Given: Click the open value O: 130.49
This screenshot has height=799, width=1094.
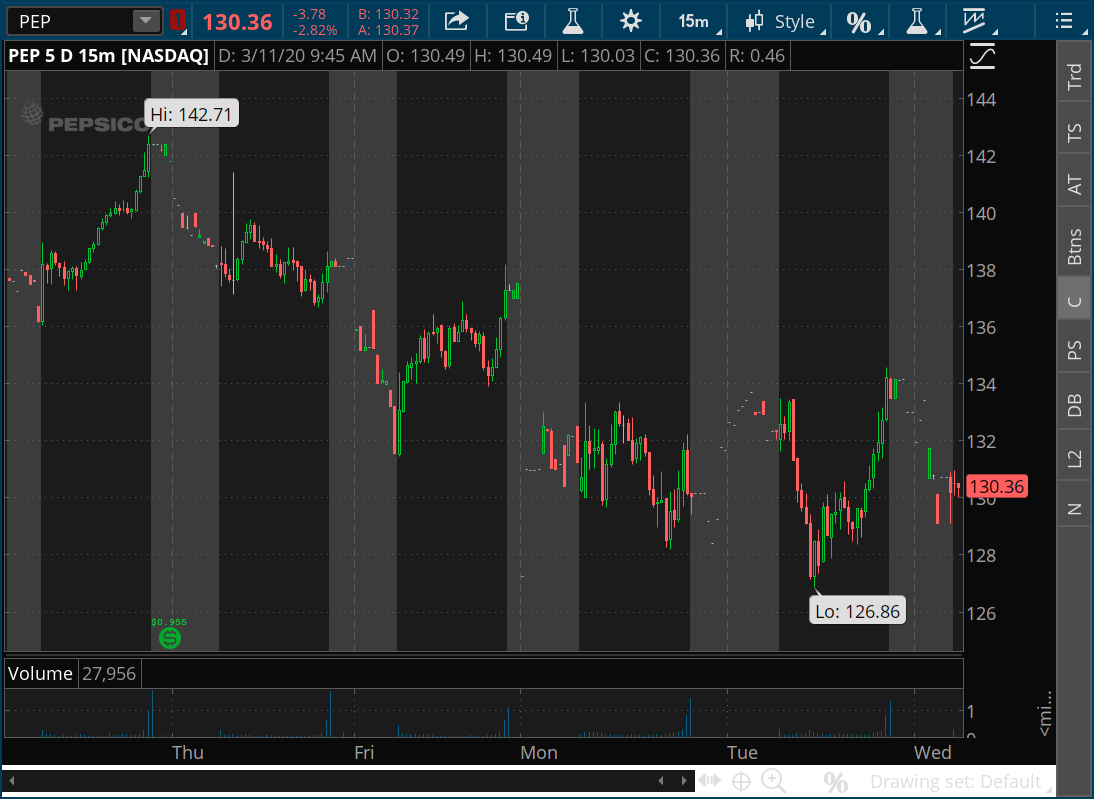Looking at the screenshot, I should point(426,56).
